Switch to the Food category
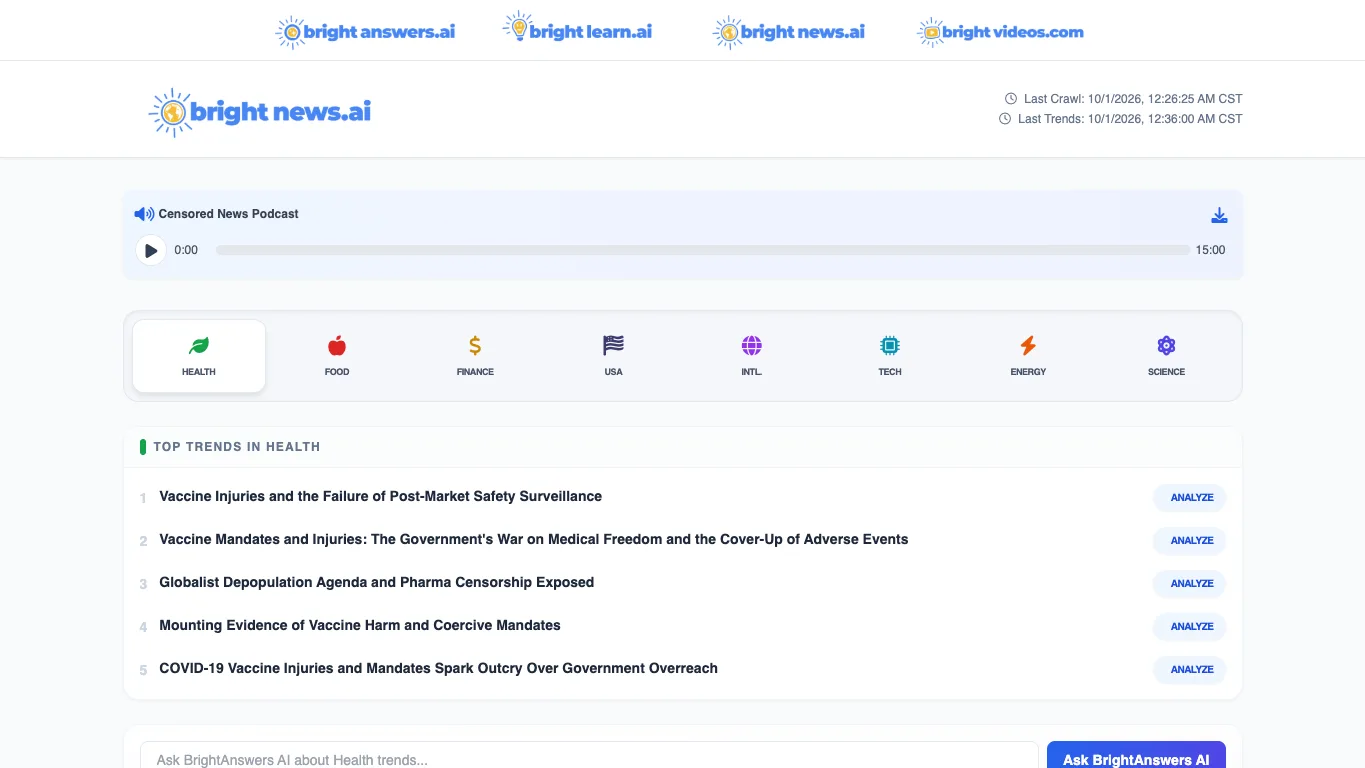This screenshot has width=1365, height=768. pyautogui.click(x=337, y=356)
